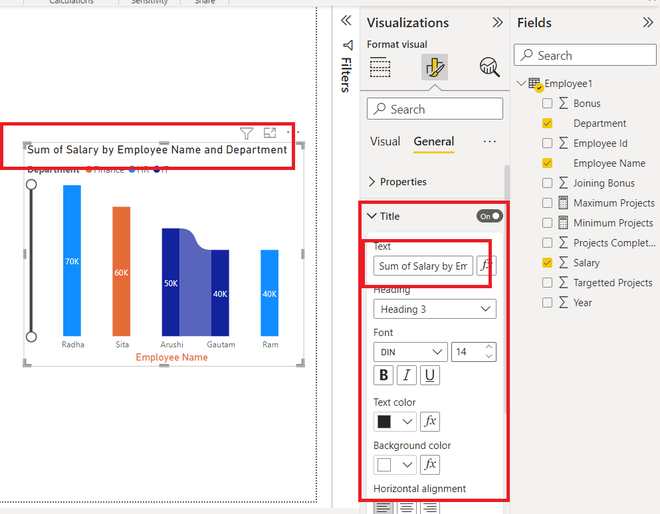Turn off the Title toggle
660x514 pixels.
click(490, 216)
